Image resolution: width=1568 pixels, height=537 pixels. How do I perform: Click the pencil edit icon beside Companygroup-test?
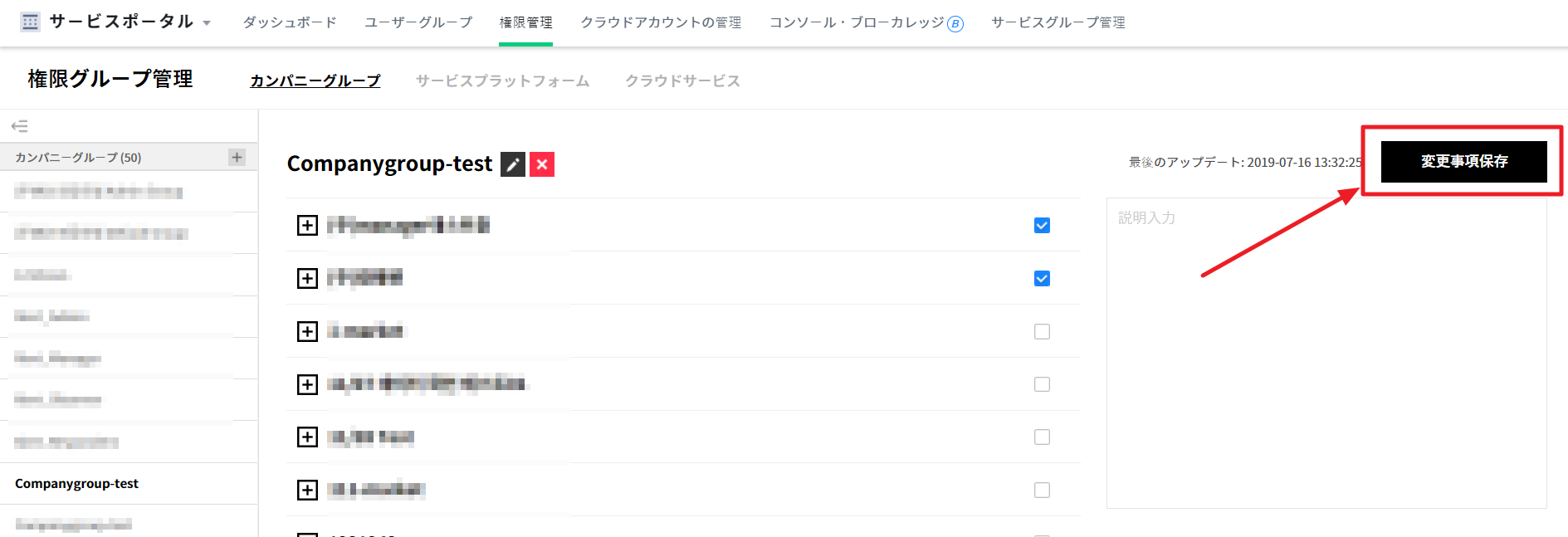pyautogui.click(x=513, y=164)
